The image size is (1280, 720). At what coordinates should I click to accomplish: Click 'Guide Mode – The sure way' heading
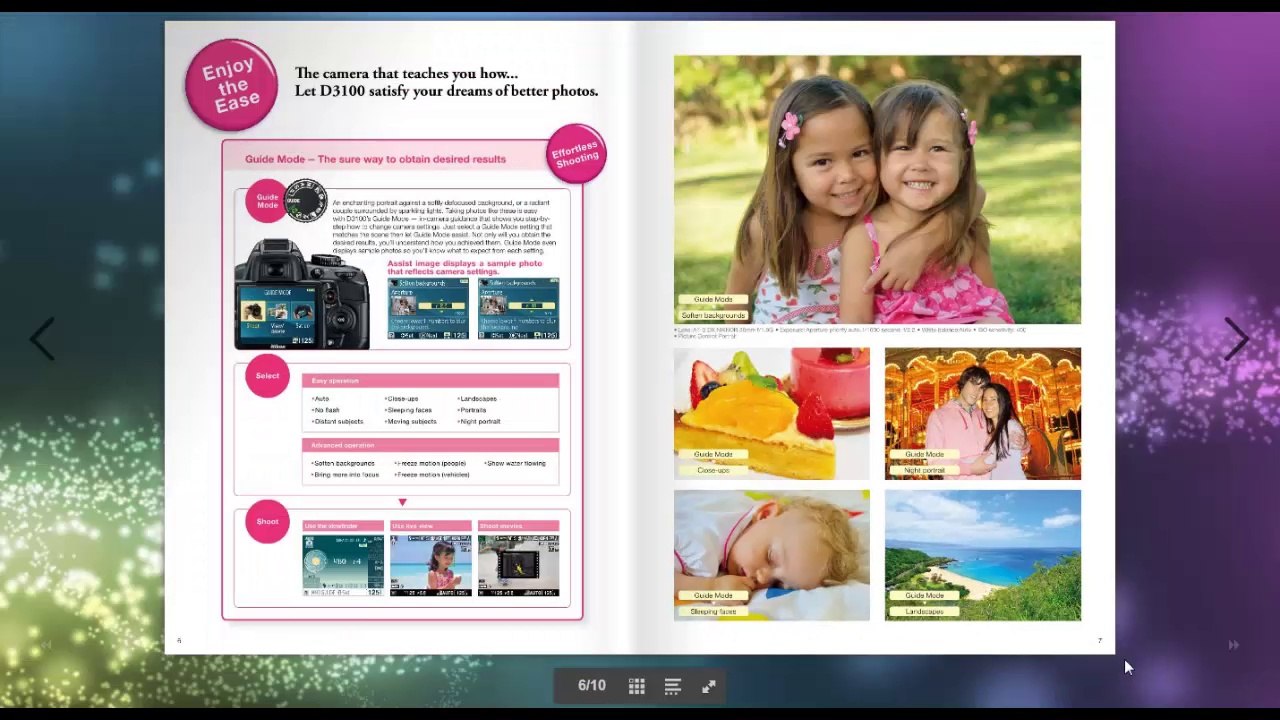(375, 159)
